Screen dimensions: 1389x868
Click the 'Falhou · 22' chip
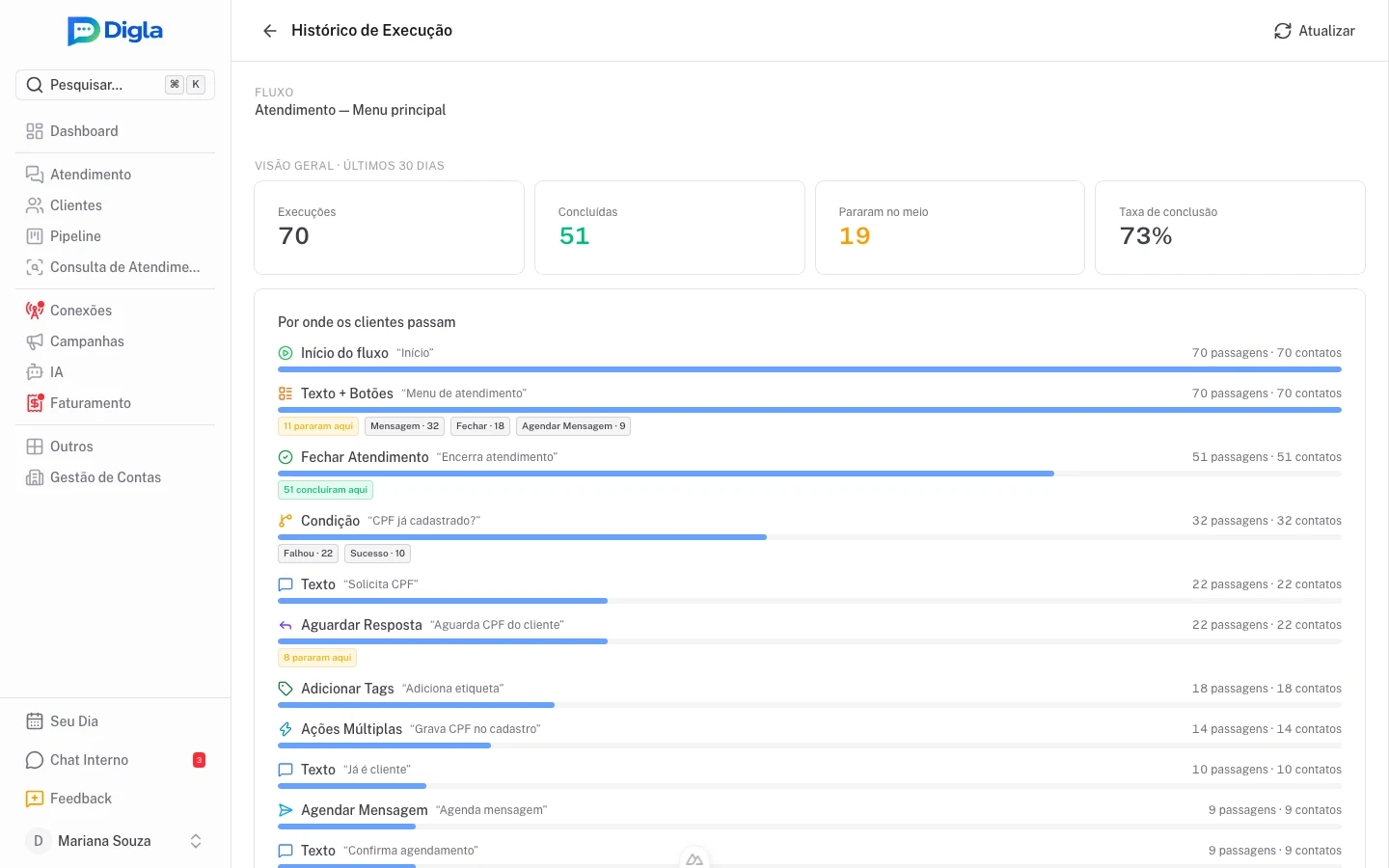tap(308, 554)
